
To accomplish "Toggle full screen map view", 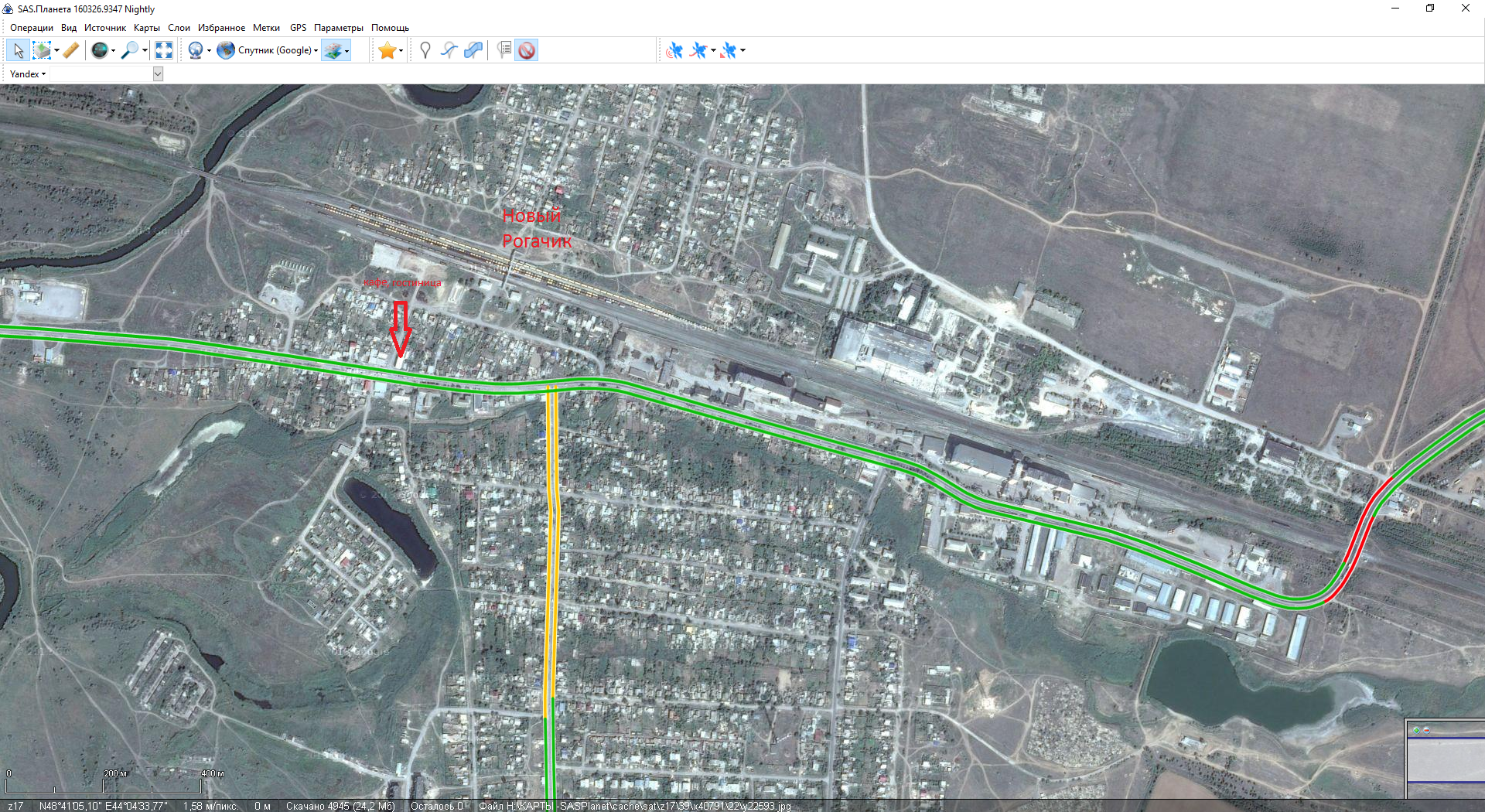I will [163, 50].
